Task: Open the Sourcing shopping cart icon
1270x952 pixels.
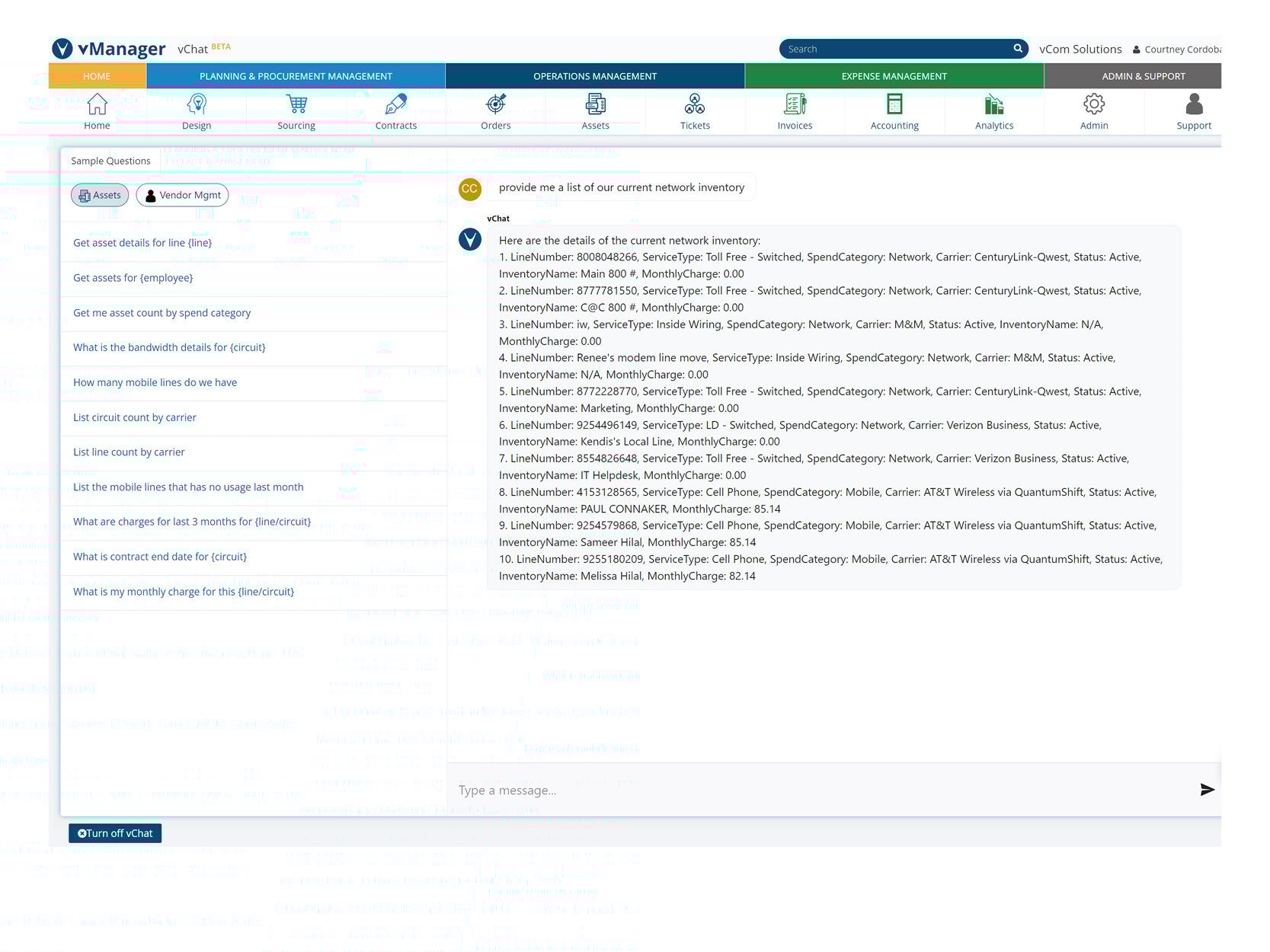Action: [x=296, y=110]
